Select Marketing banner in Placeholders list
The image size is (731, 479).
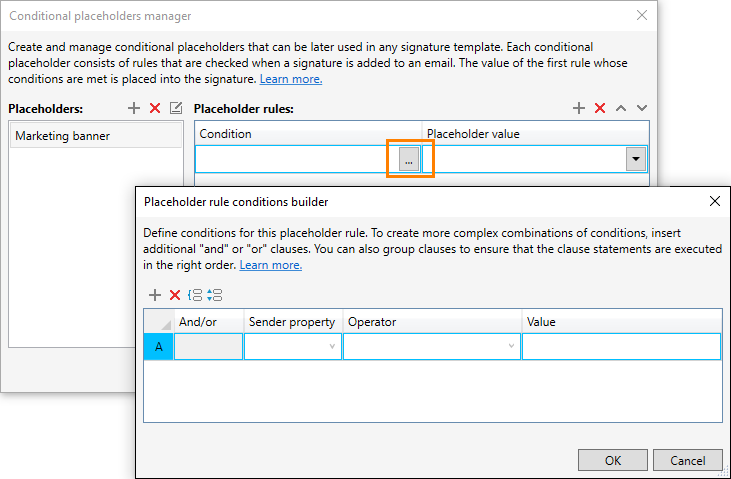(x=96, y=136)
